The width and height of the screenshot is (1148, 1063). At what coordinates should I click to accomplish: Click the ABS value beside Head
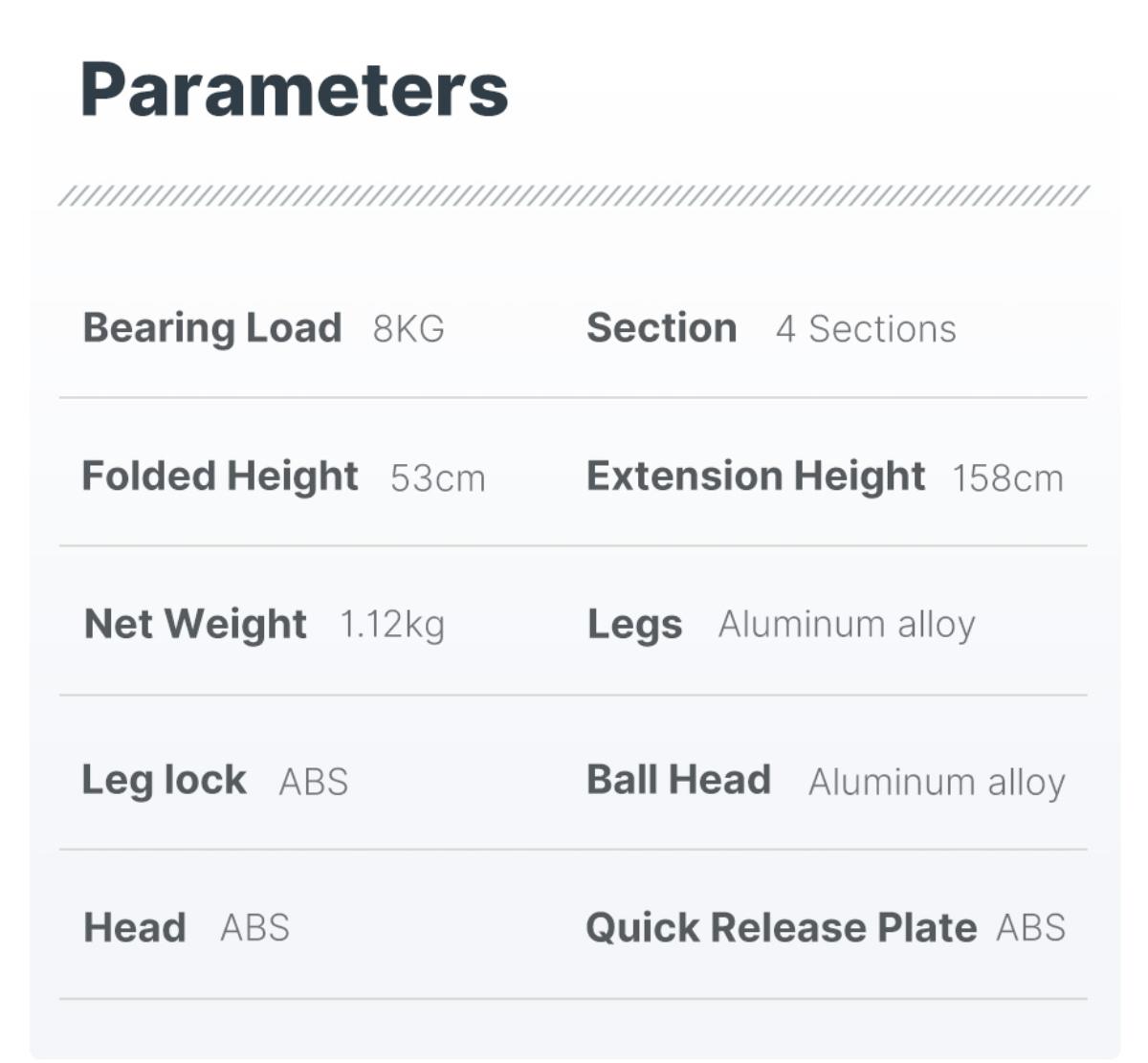(x=254, y=928)
